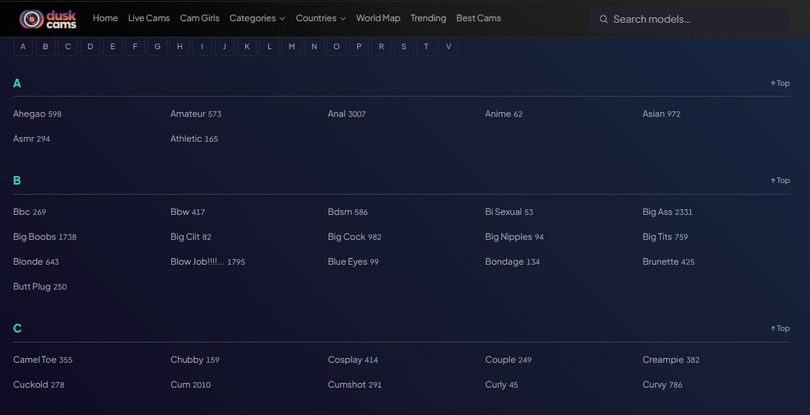Click the search magnifier icon
The image size is (810, 415).
603,19
